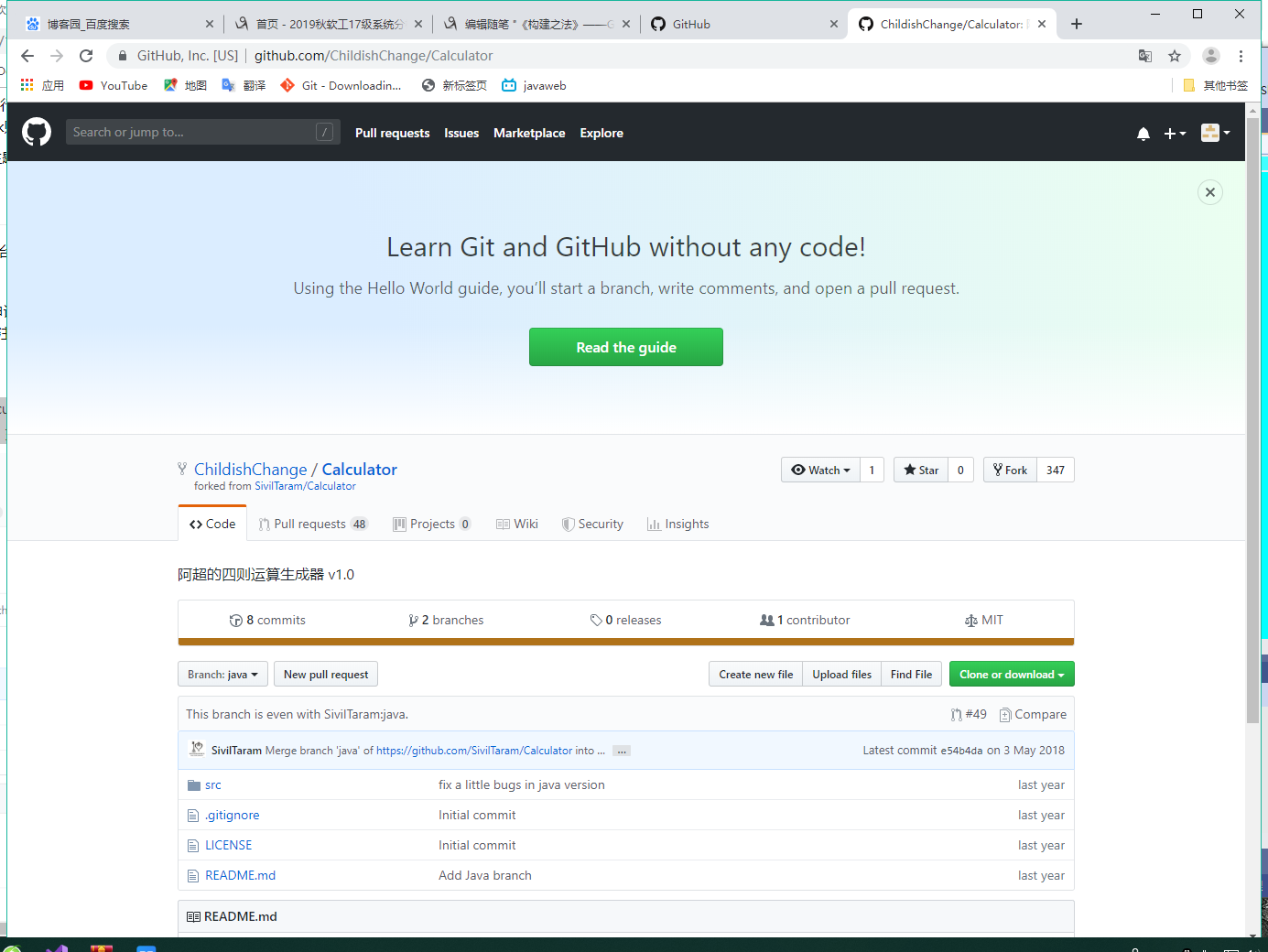The height and width of the screenshot is (952, 1268).
Task: Open a new browser tab with plus
Action: point(1077,24)
